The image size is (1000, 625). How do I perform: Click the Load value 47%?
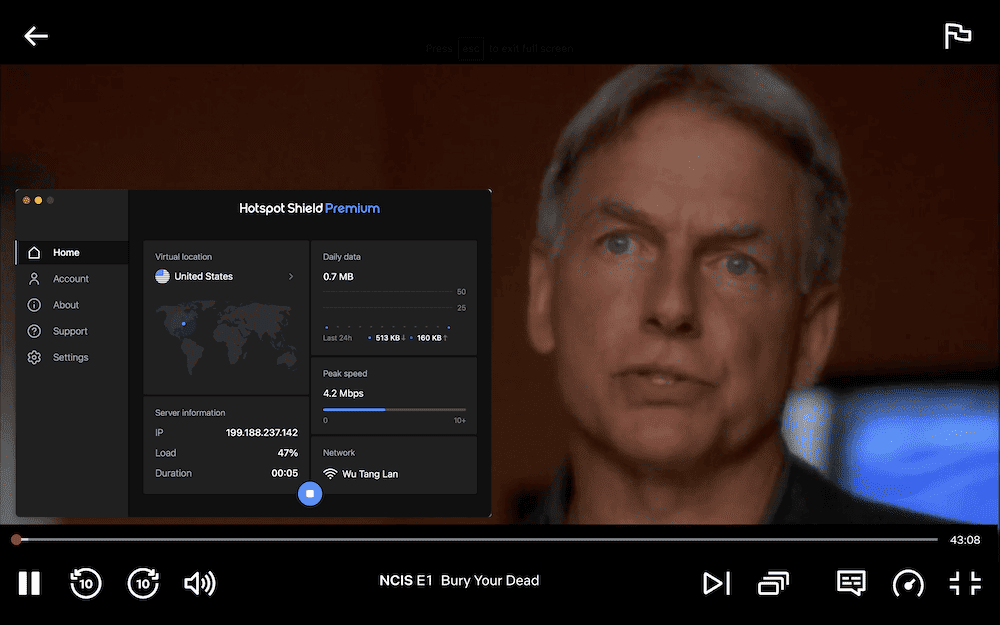[x=288, y=453]
